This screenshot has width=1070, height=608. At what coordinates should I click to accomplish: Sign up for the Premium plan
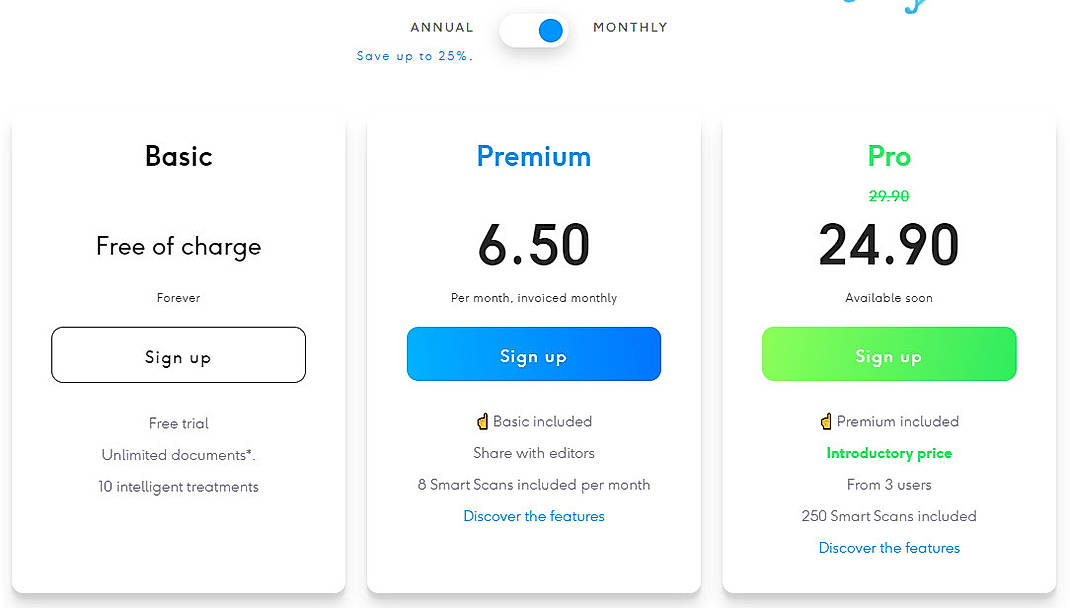533,354
